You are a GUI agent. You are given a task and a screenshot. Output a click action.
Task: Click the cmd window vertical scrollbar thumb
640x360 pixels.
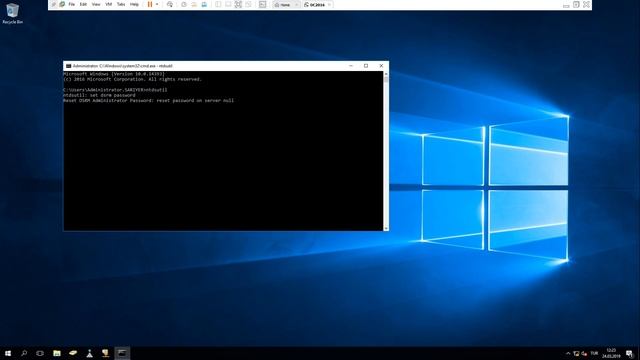coord(386,80)
